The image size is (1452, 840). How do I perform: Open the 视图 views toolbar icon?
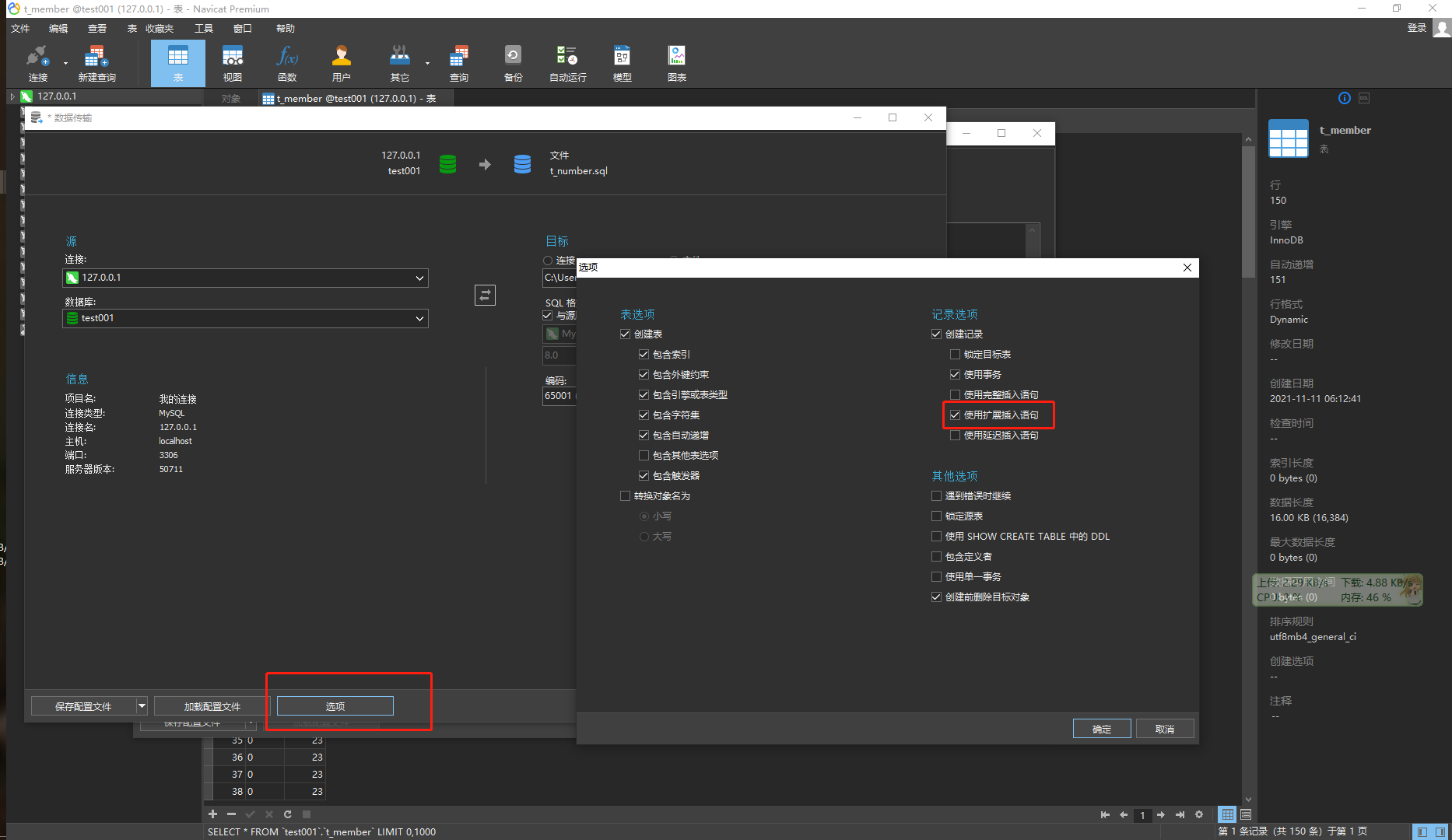pyautogui.click(x=233, y=63)
